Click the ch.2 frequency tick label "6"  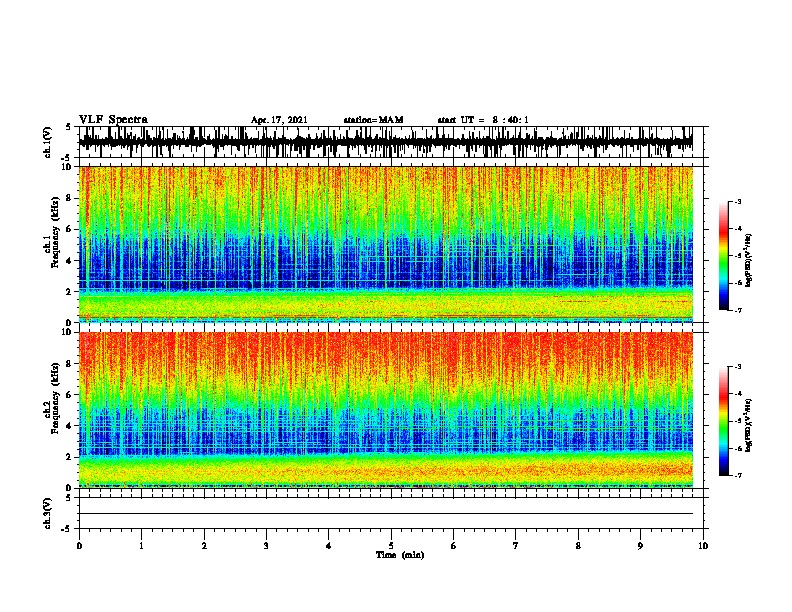[x=71, y=395]
